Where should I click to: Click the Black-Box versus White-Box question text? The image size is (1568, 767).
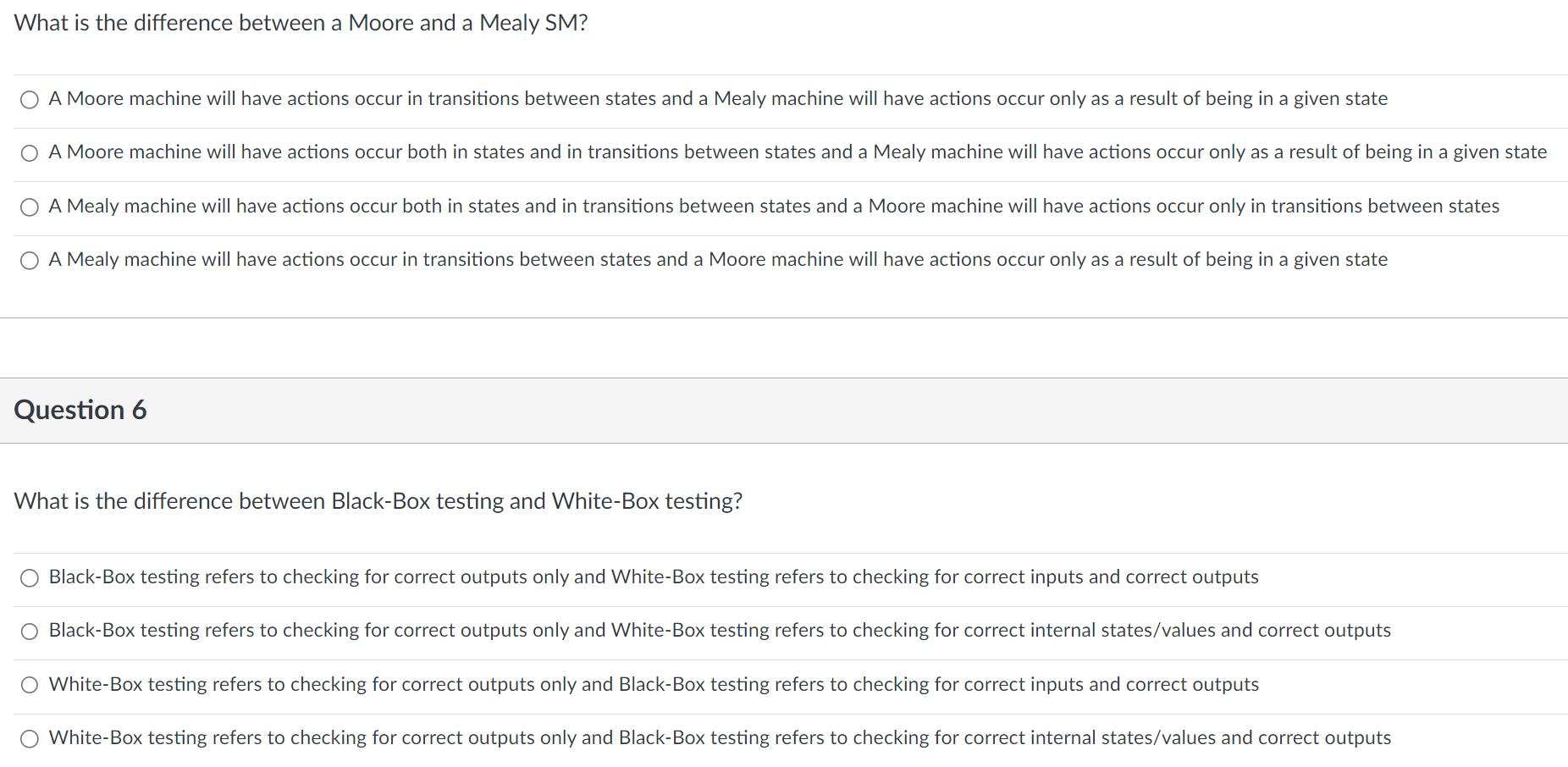[x=378, y=501]
